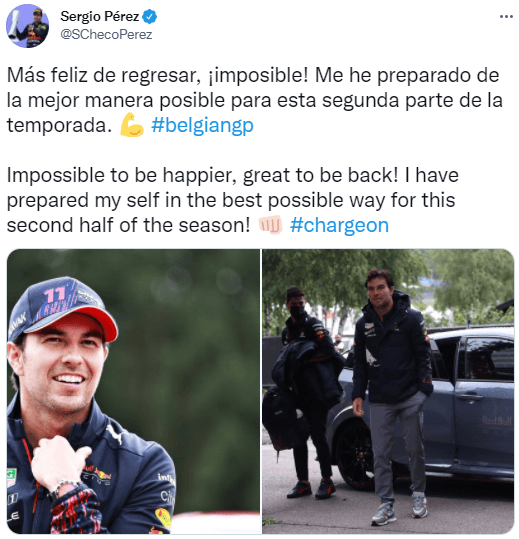This screenshot has width=519, height=539.
Task: Click the flexed bicep emoji
Action: pos(132,125)
